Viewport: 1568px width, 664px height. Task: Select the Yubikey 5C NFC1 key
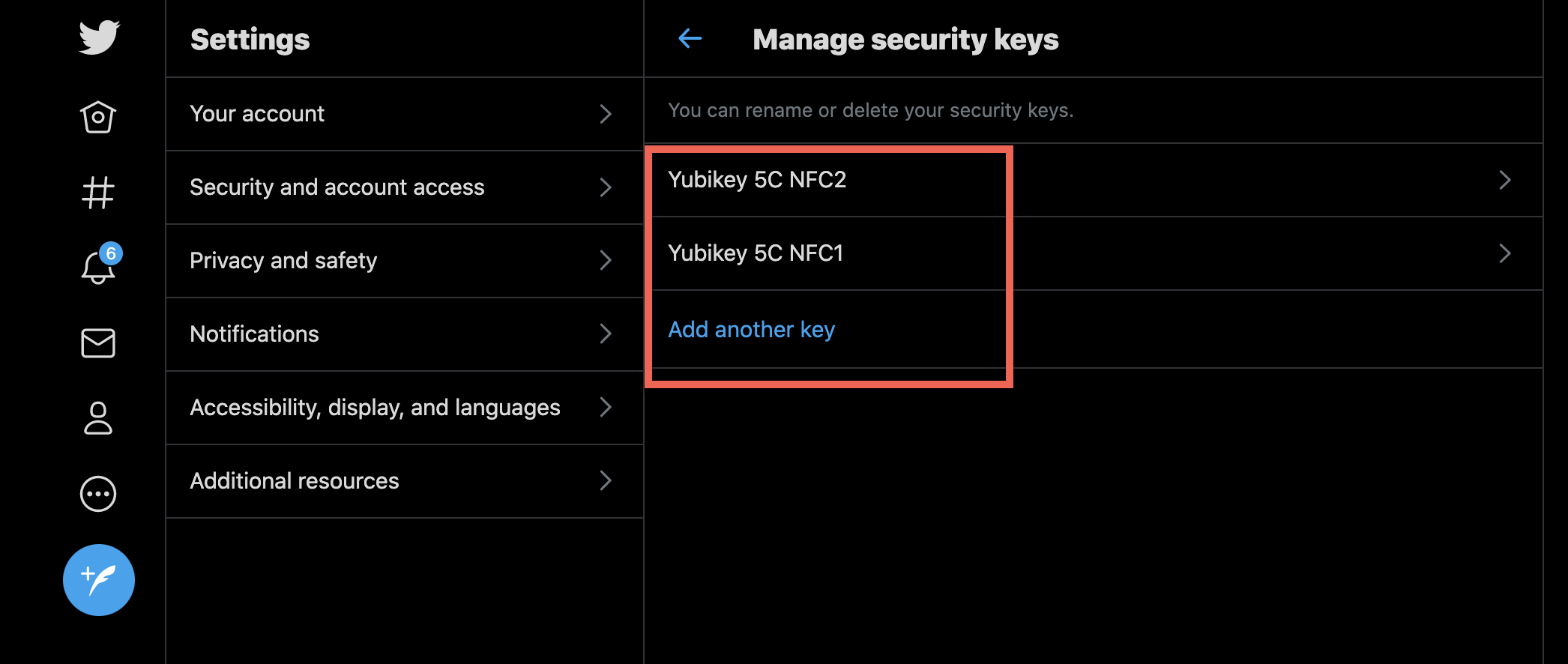point(756,253)
